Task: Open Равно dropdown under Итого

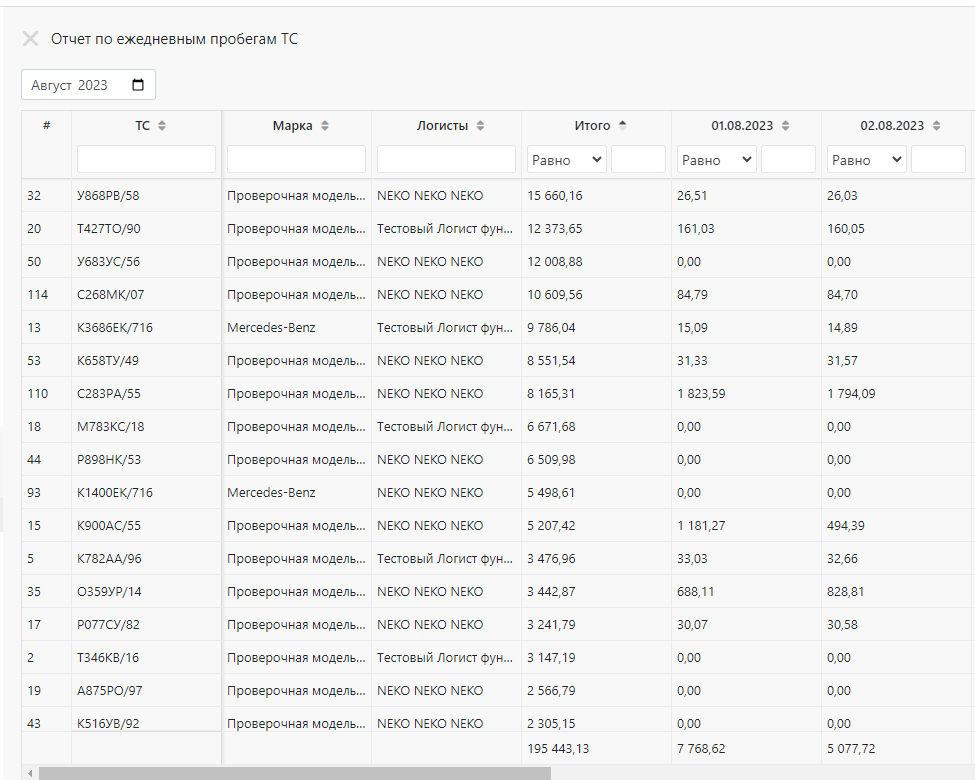Action: [566, 159]
